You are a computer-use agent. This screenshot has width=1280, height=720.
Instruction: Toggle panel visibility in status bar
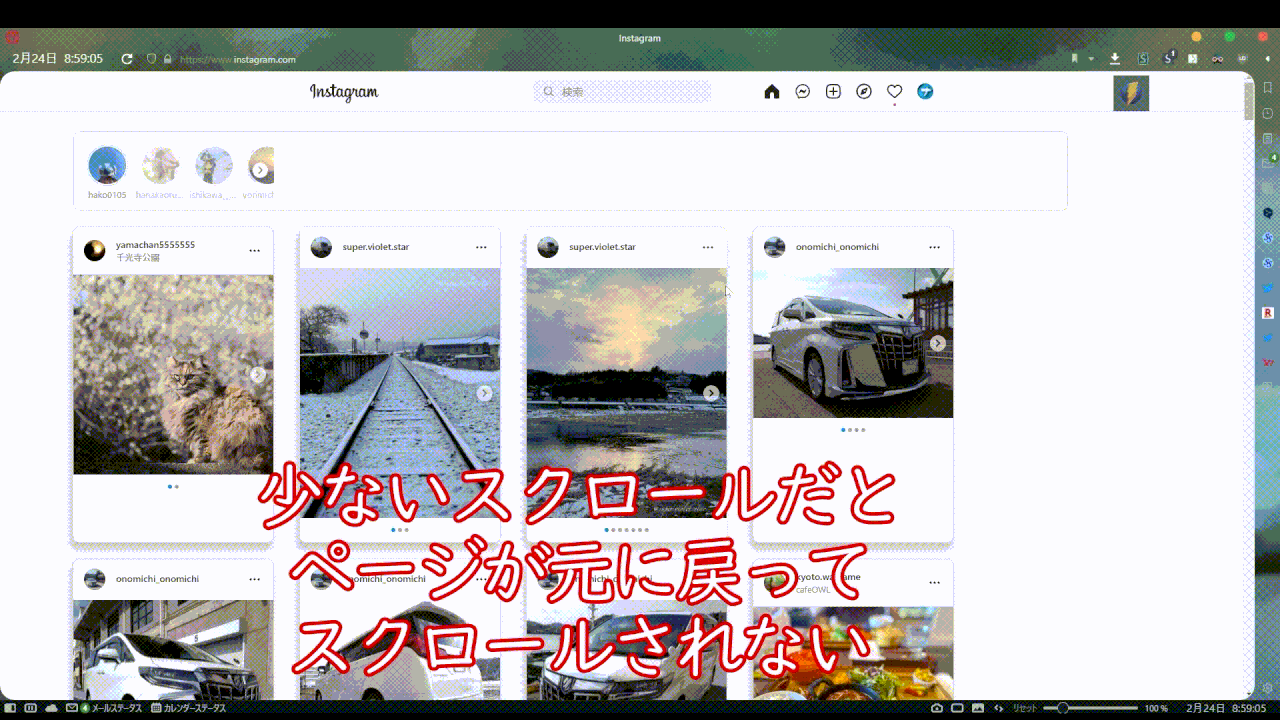(11, 708)
